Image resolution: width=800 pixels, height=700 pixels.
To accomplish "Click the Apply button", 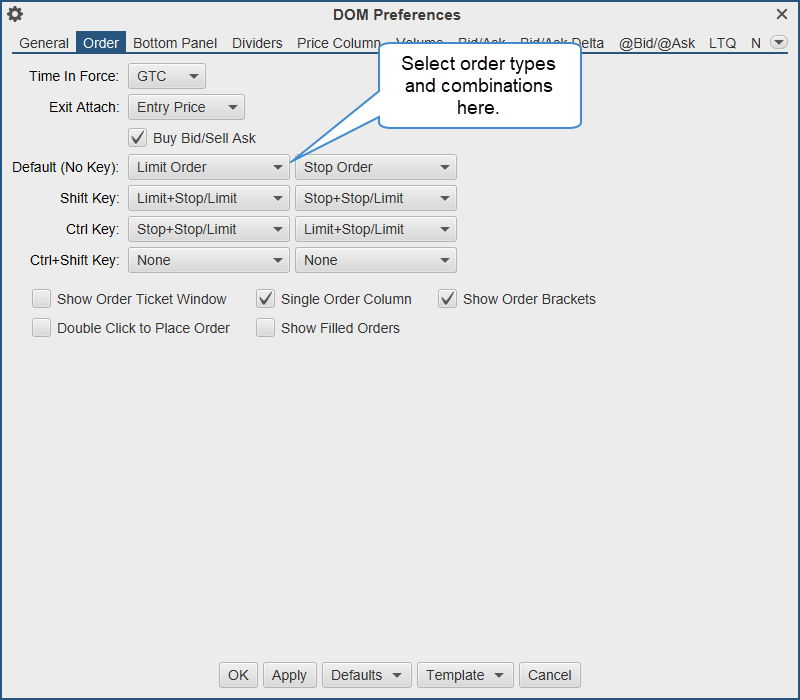I will click(x=289, y=675).
